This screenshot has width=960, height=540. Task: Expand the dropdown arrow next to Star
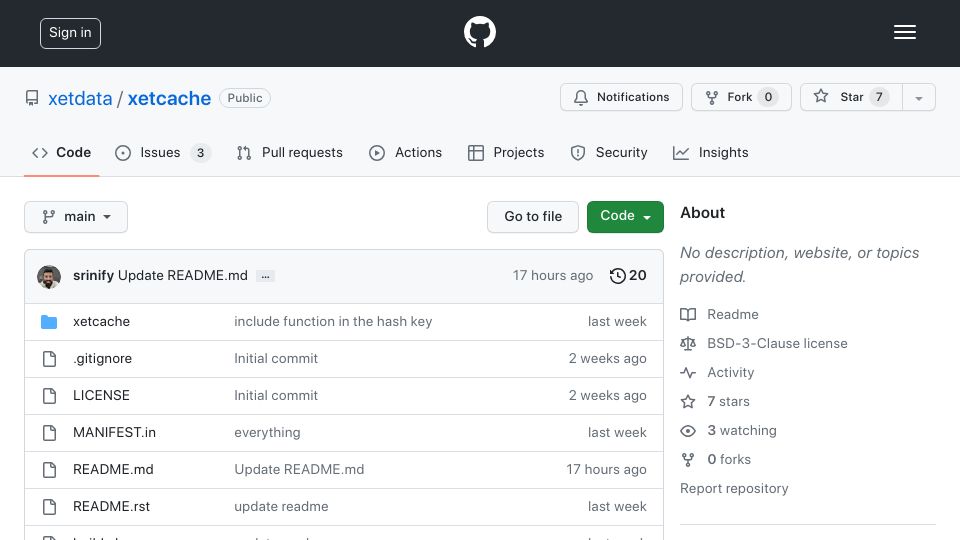tap(918, 97)
